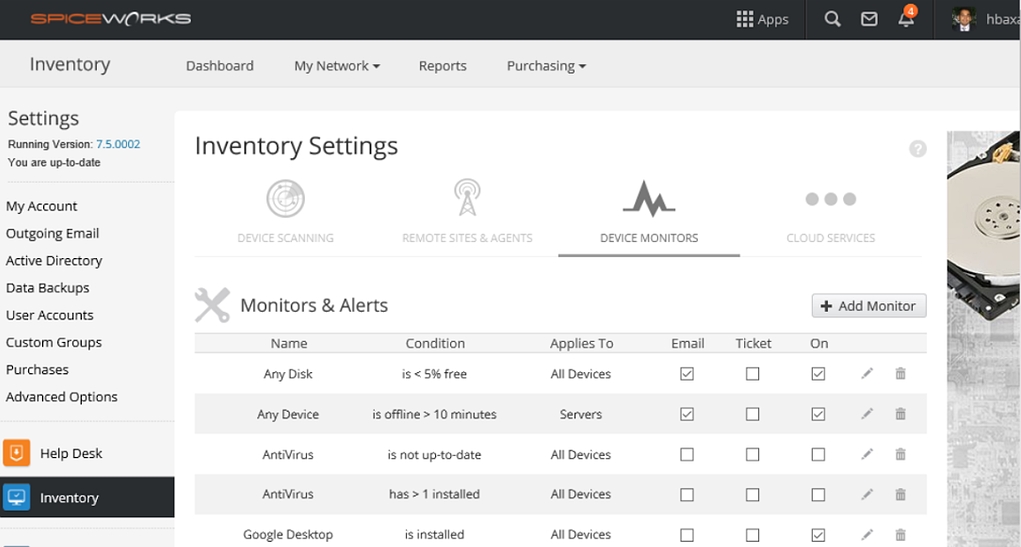Enable Ticket for Any Device monitor
The height and width of the screenshot is (547, 1021).
coord(753,414)
